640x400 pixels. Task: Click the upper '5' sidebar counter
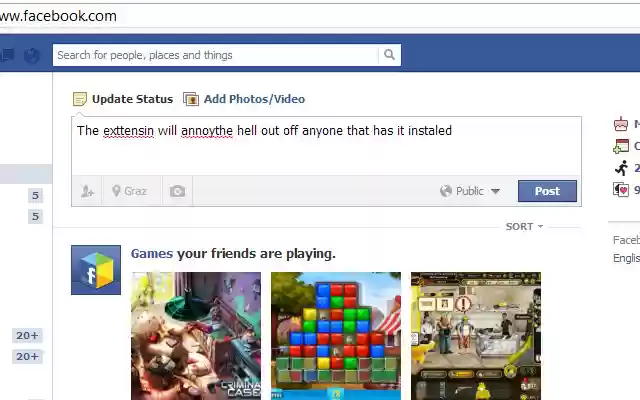36,196
